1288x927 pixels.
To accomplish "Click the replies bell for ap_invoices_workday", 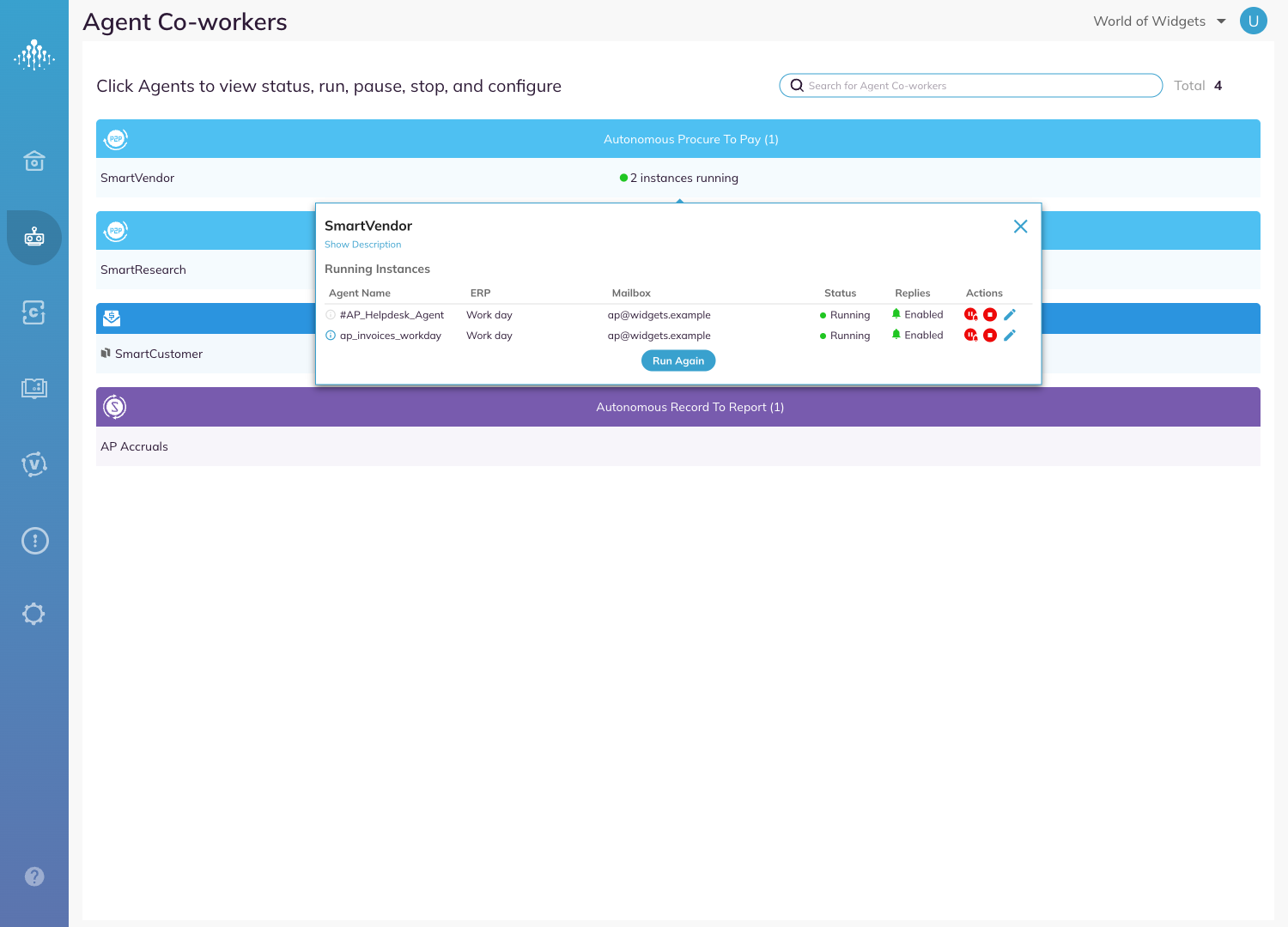I will click(896, 335).
